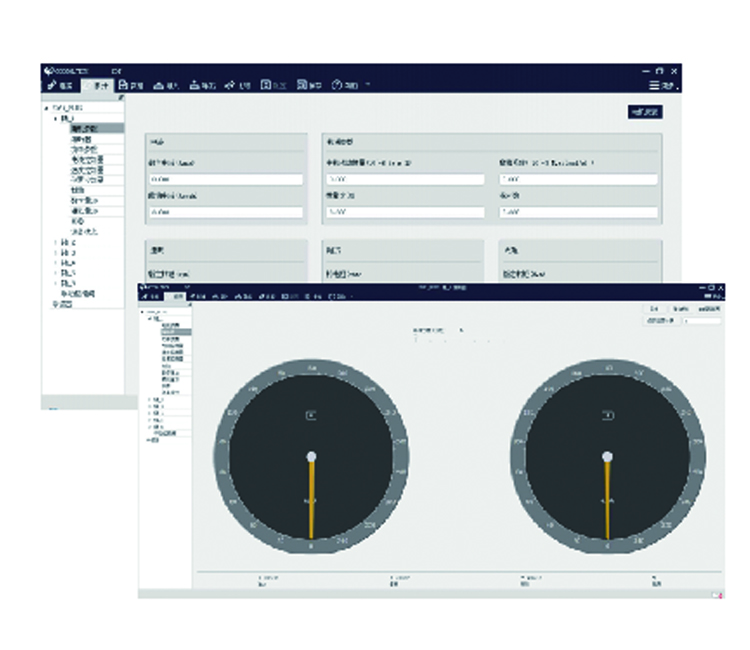Expand the last collapsed axis node in rear tree
This screenshot has height=650, width=750.
pos(56,283)
